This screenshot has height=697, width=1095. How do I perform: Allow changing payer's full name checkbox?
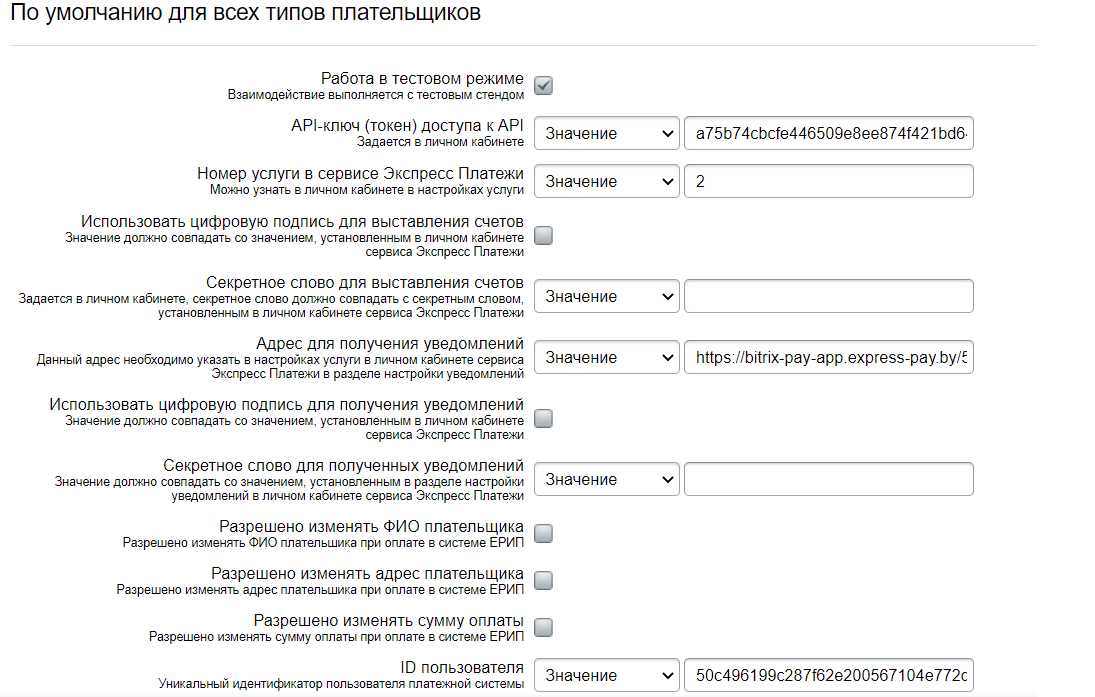(544, 534)
